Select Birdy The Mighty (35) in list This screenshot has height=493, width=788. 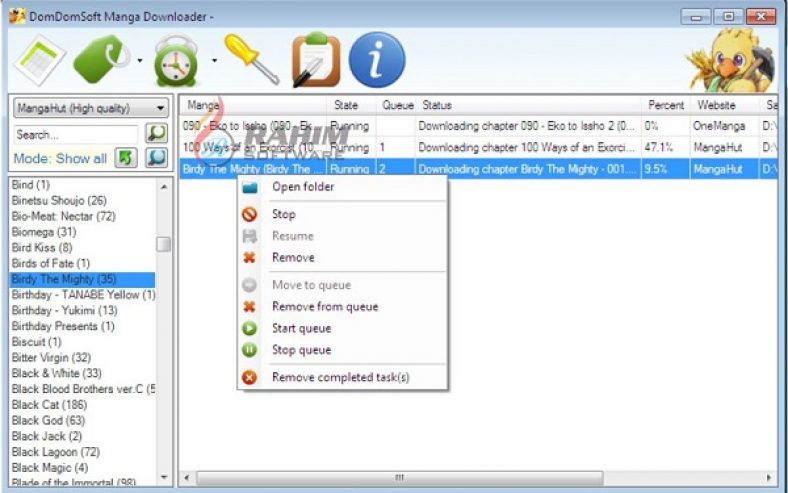[x=82, y=279]
